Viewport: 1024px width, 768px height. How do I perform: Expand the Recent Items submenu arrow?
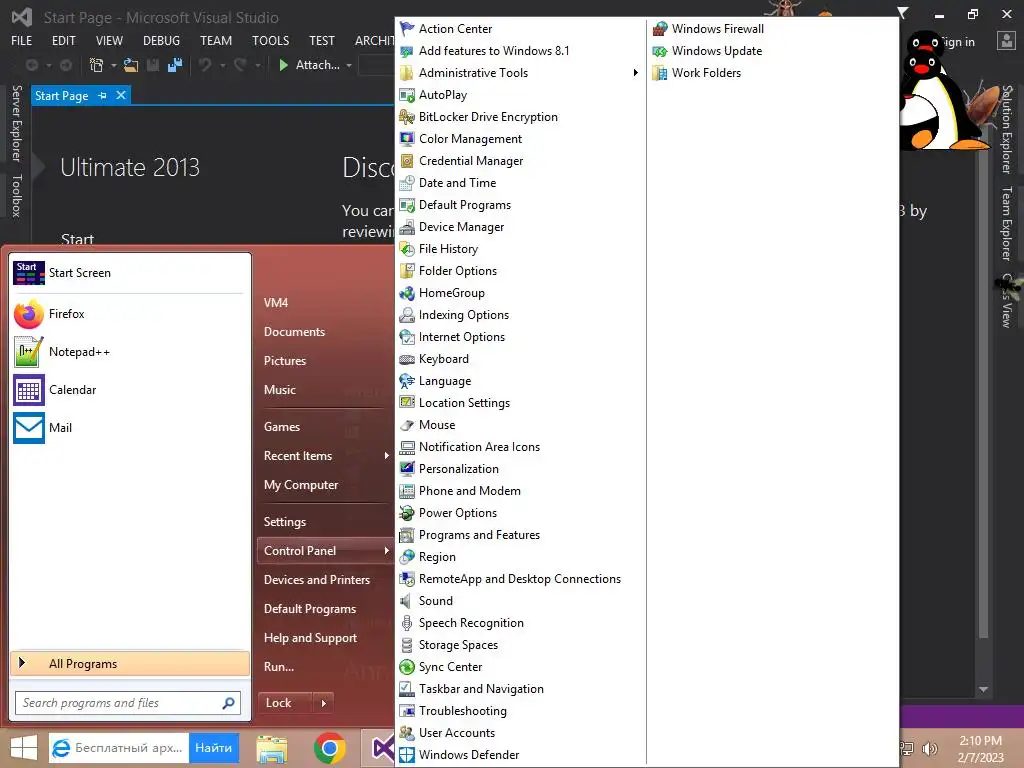(387, 455)
